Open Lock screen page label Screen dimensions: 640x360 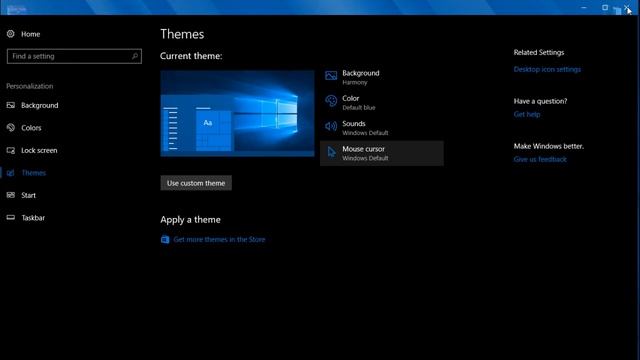[x=39, y=150]
